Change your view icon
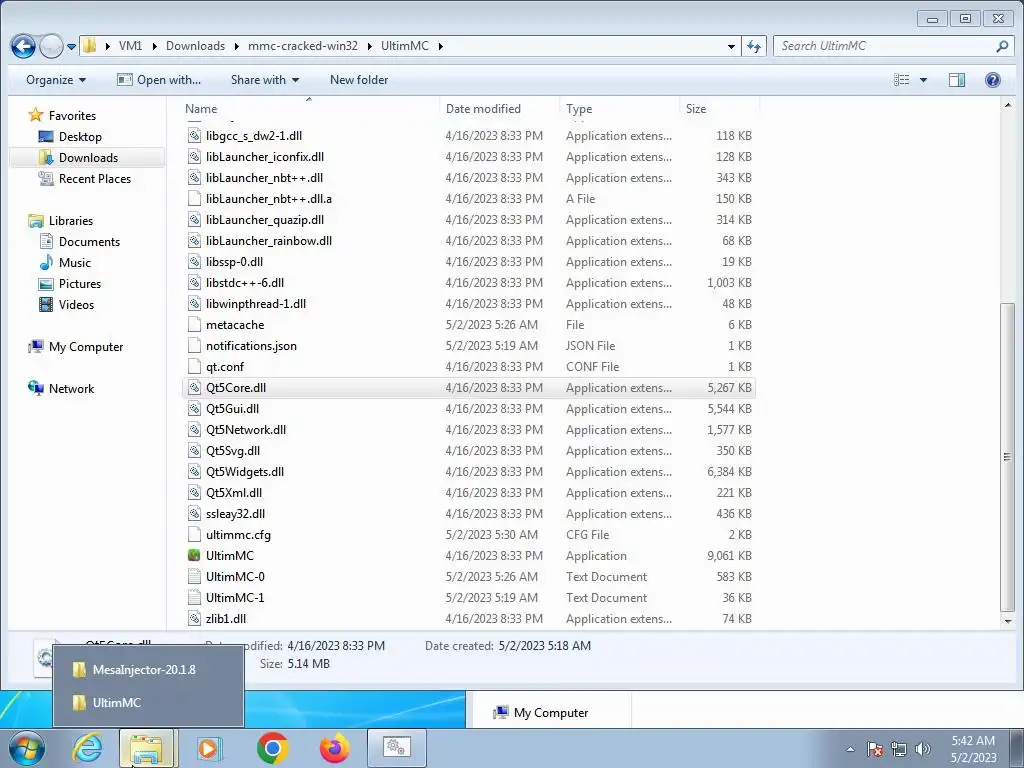This screenshot has height=768, width=1024. point(901,80)
